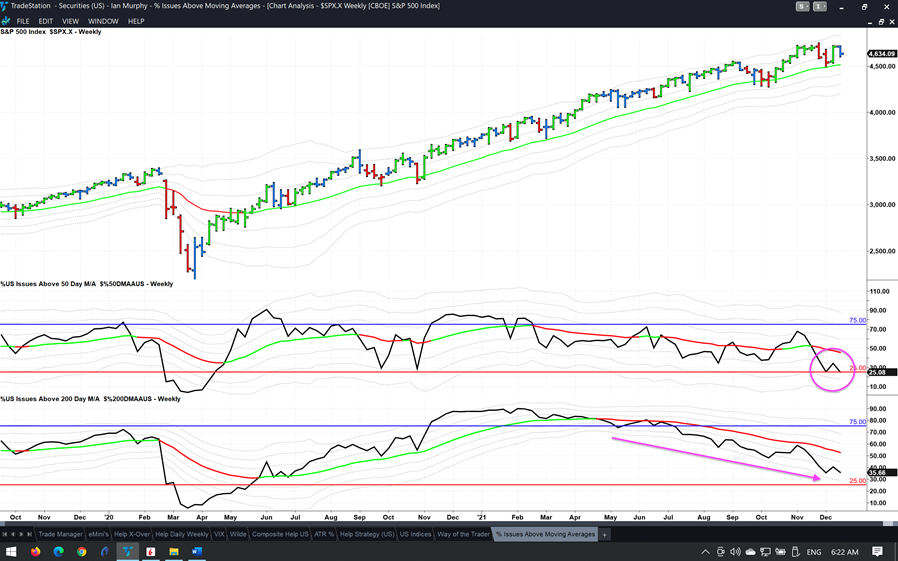Open the Way of the Trader tab
Image resolution: width=898 pixels, height=561 pixels.
pyautogui.click(x=463, y=534)
